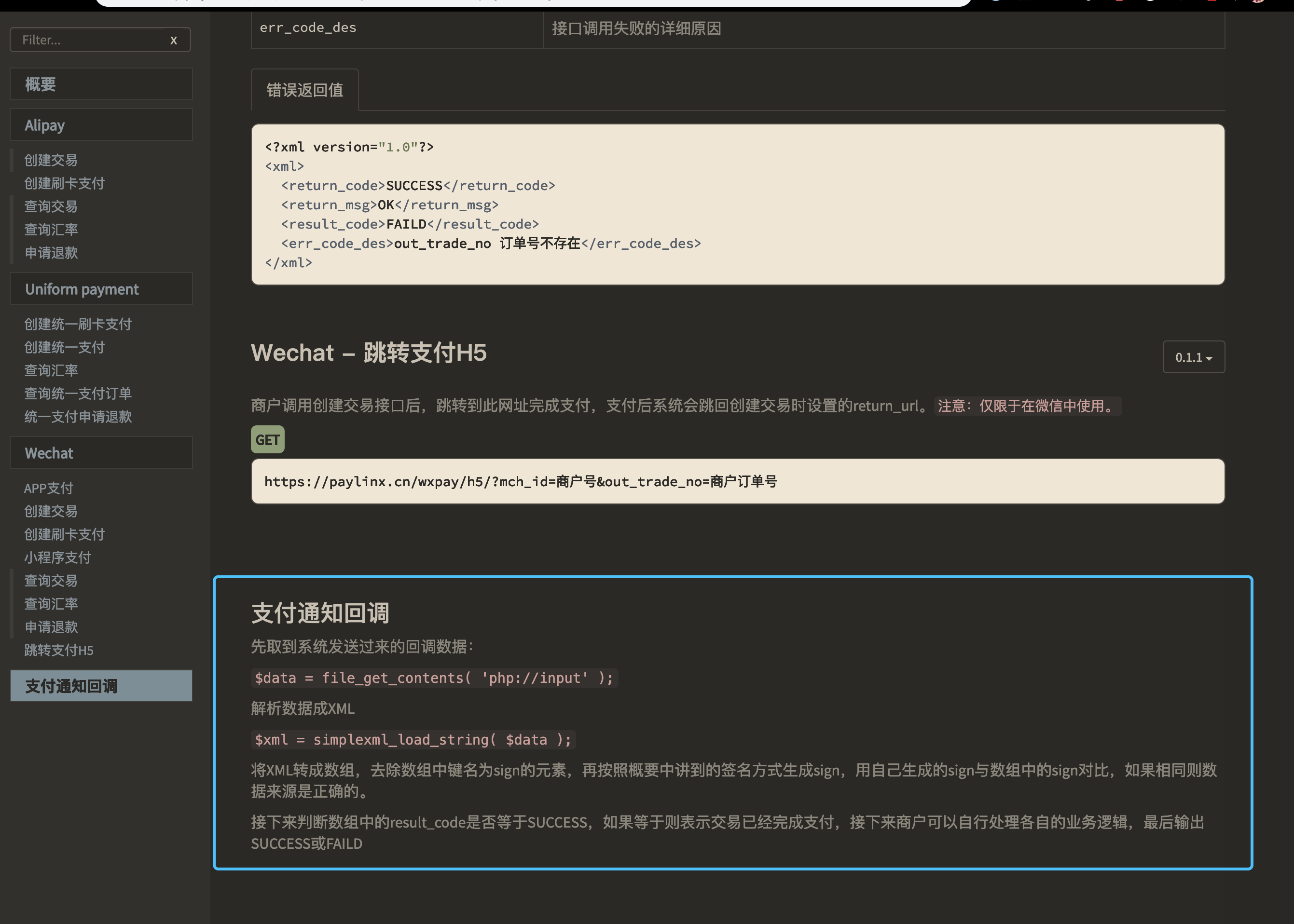Image resolution: width=1294 pixels, height=924 pixels.
Task: Click the Uniform payment section header
Action: [101, 289]
